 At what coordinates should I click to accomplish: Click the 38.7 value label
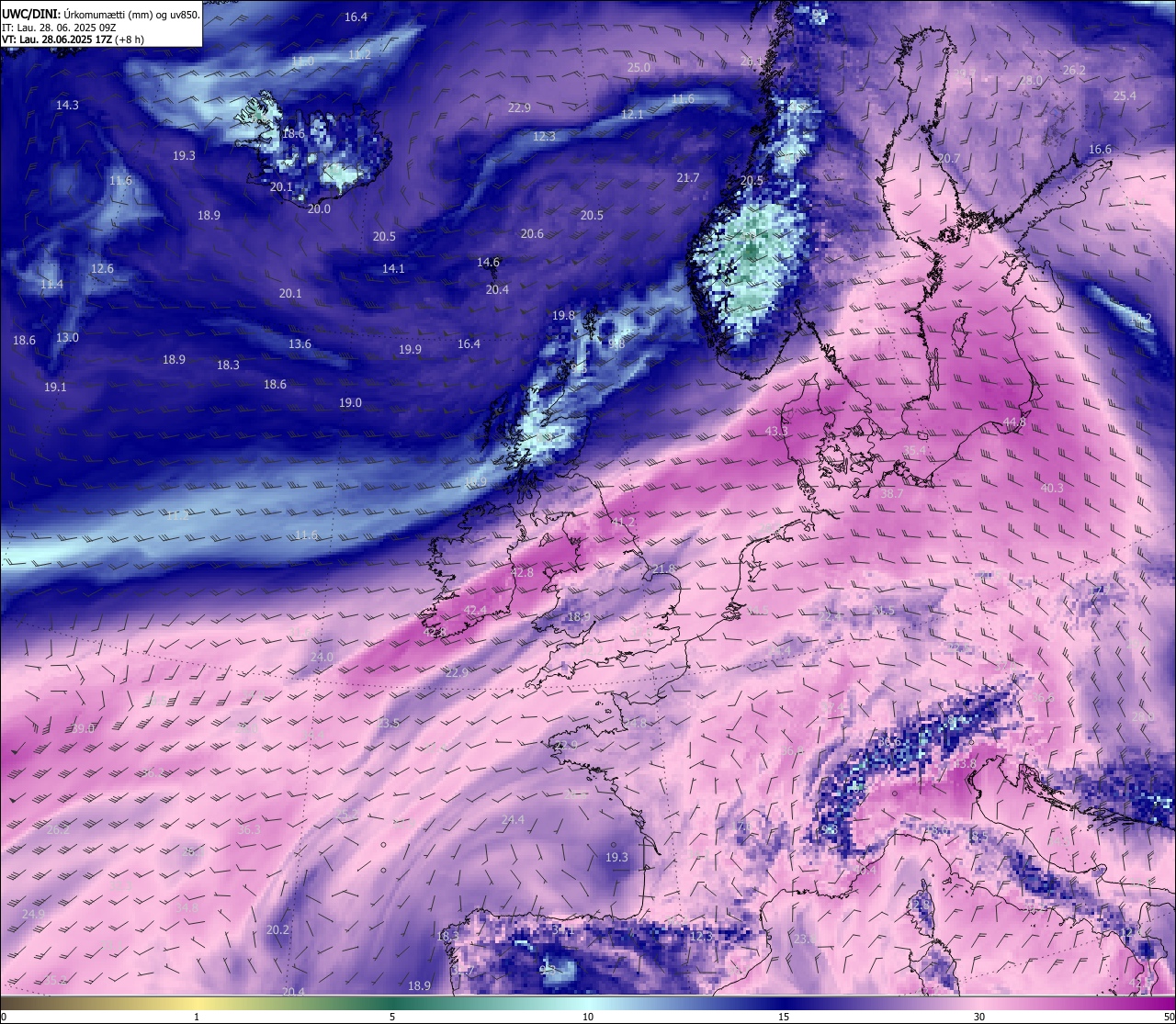[x=892, y=494]
